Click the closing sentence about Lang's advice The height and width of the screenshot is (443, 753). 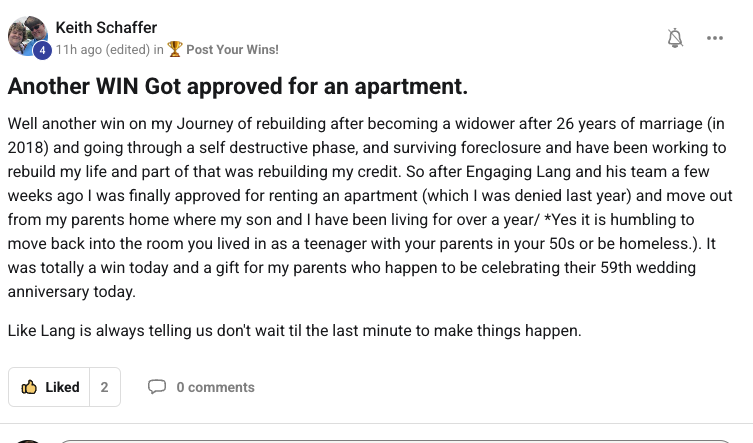294,329
